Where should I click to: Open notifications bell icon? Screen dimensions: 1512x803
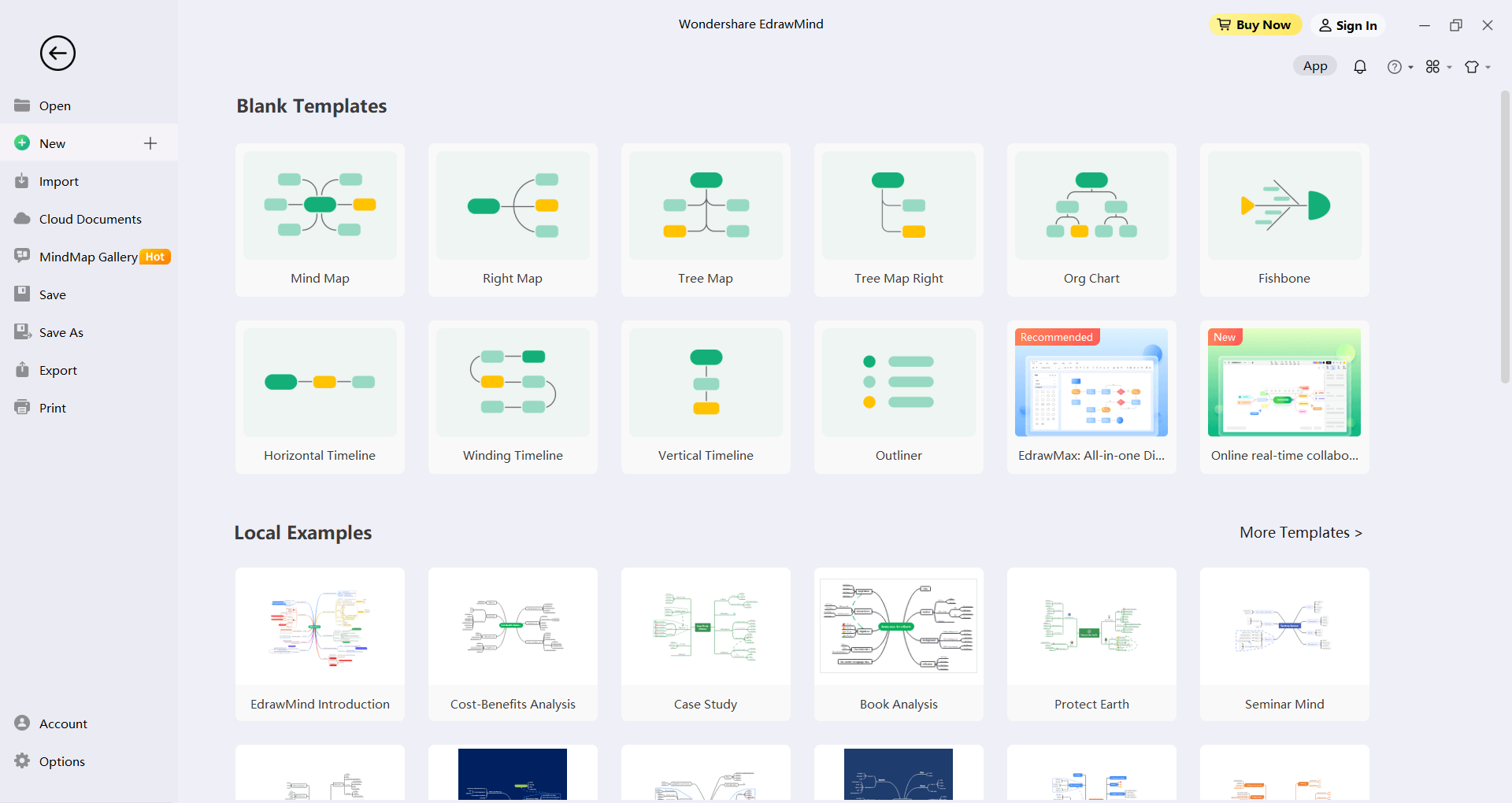(x=1360, y=67)
